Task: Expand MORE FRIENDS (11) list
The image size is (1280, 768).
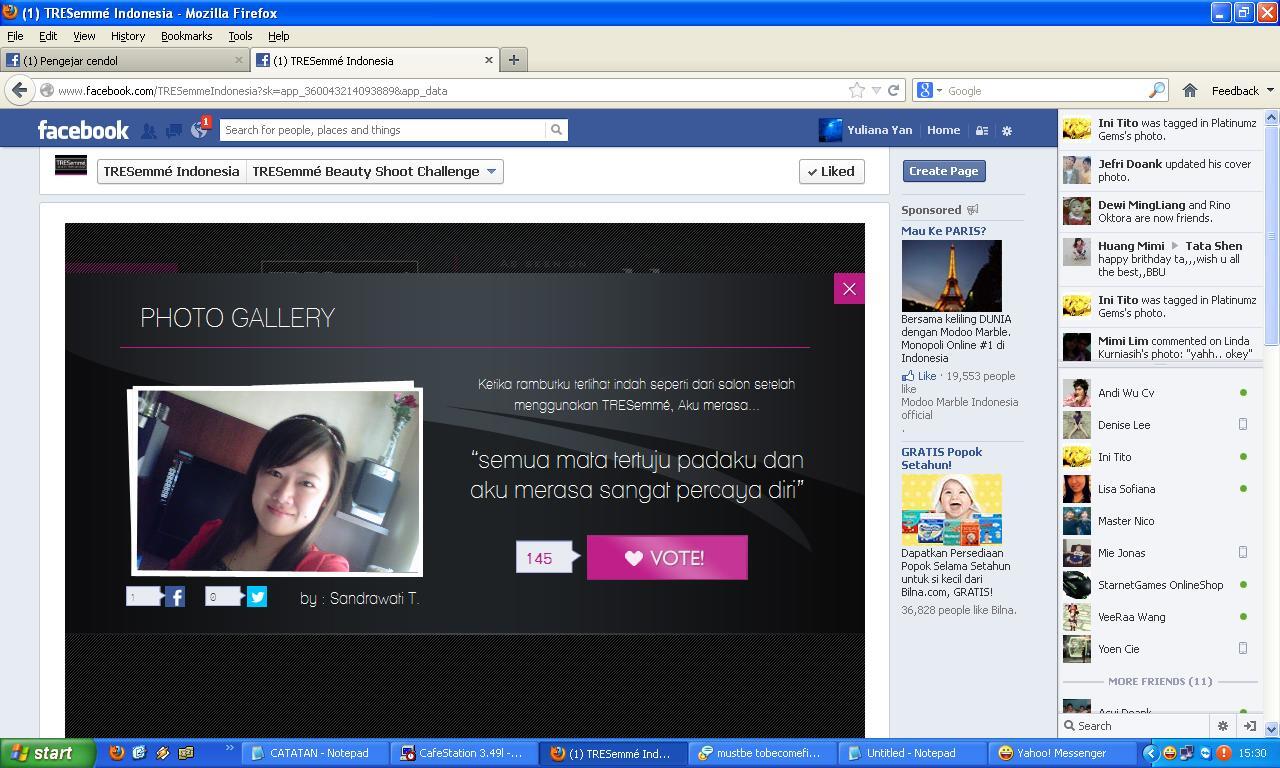Action: click(x=1159, y=681)
